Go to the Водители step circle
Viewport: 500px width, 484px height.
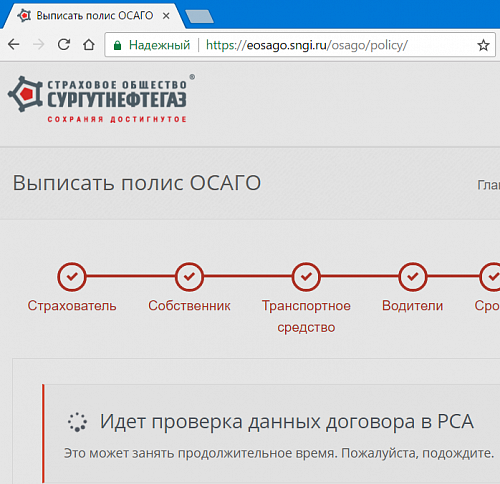(x=413, y=277)
